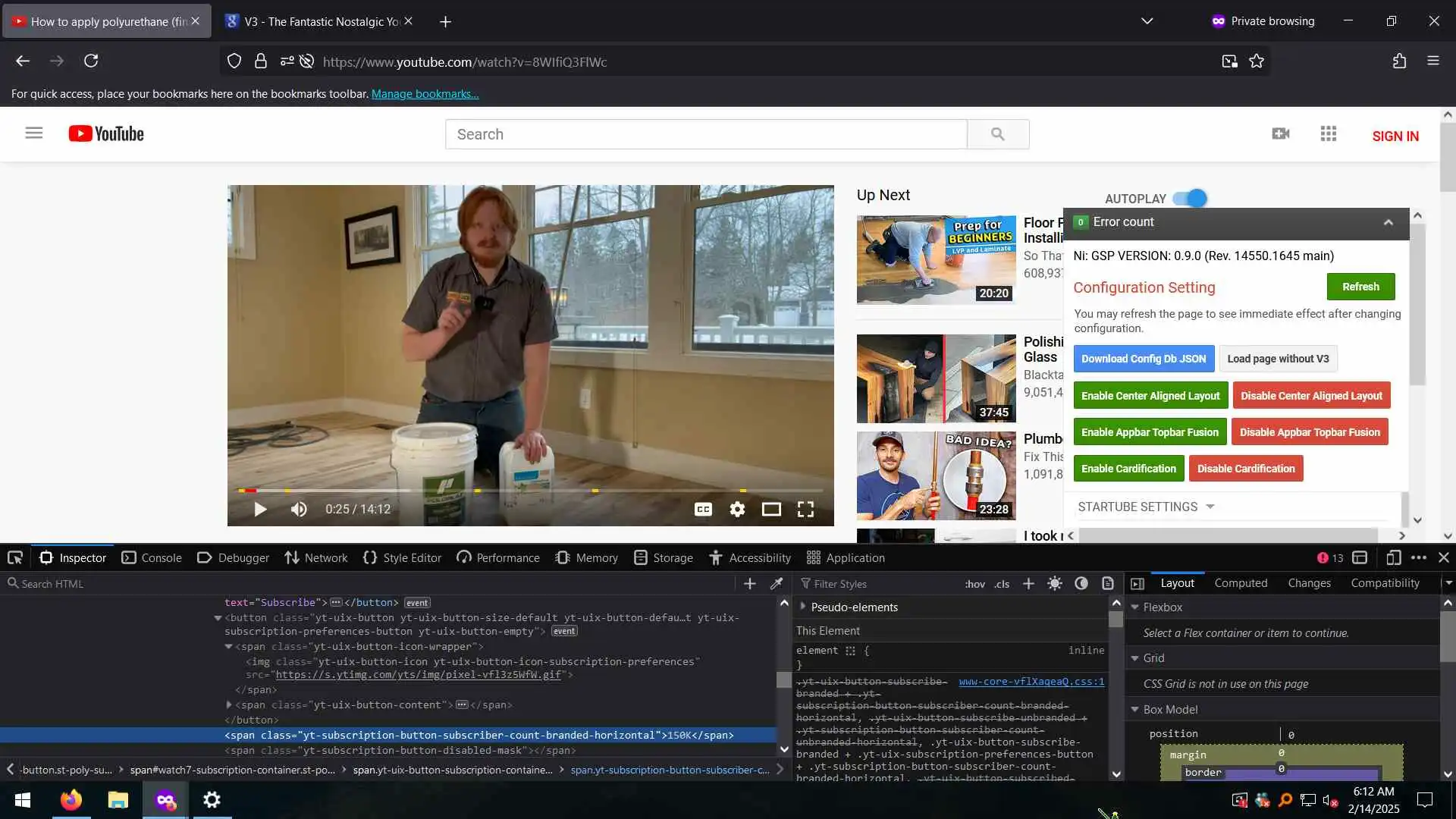Open the Computed sidebar tab
The width and height of the screenshot is (1456, 819).
coord(1241,583)
